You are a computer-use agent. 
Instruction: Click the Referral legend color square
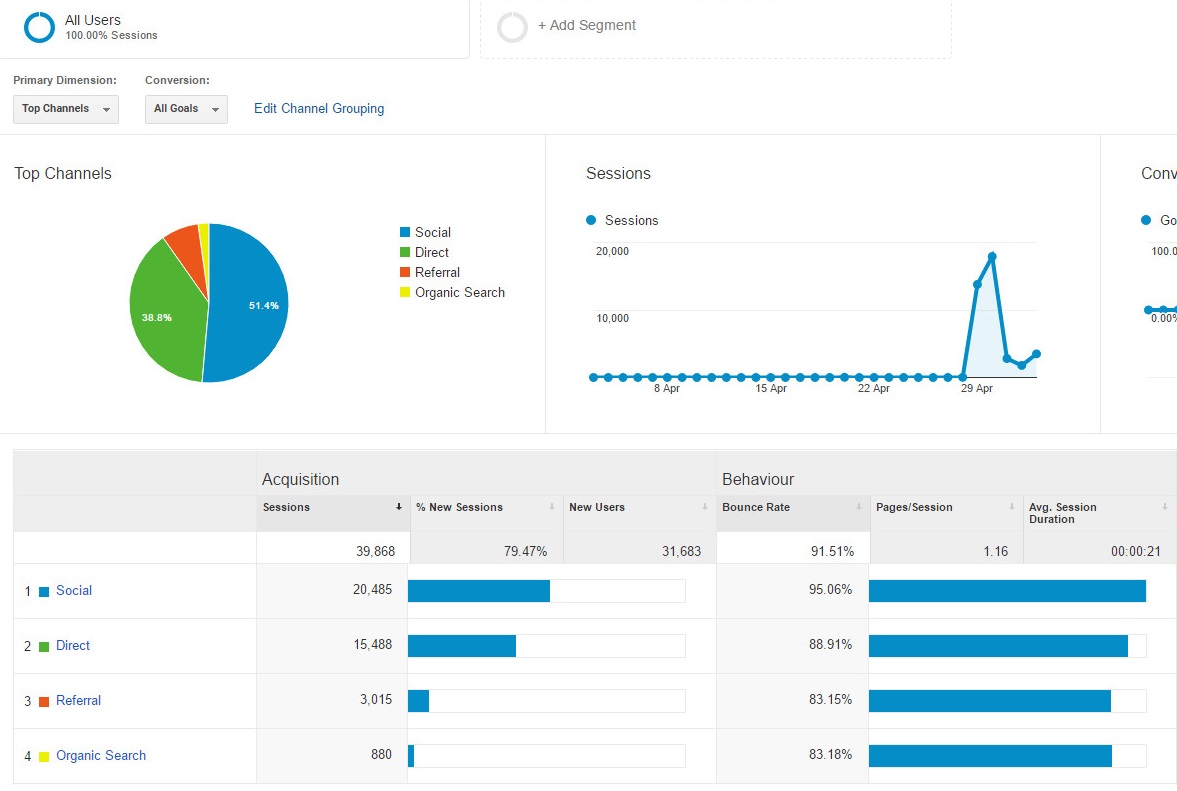click(405, 272)
